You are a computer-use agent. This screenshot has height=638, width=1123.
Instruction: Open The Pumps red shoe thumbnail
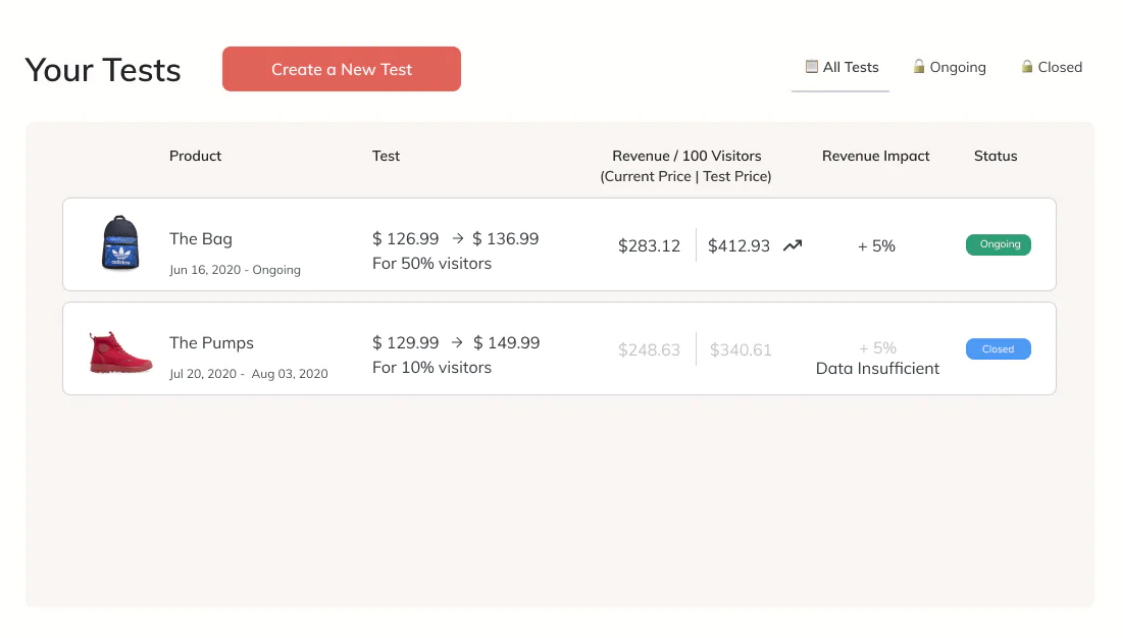(120, 352)
